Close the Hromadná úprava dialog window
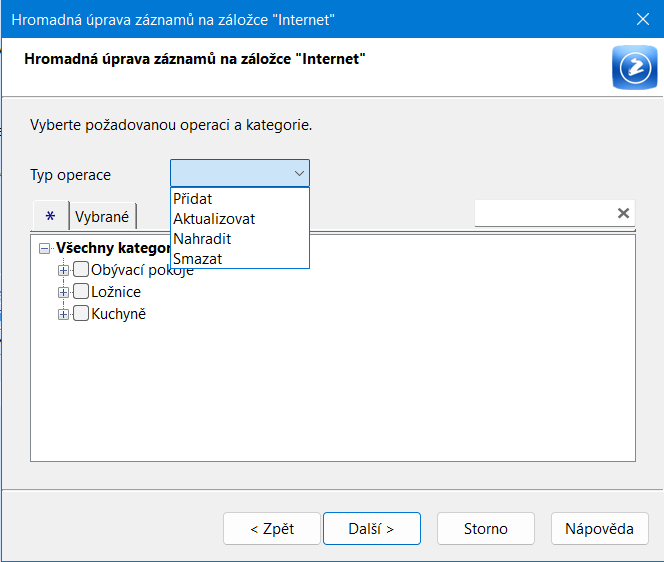This screenshot has height=562, width=664. pyautogui.click(x=642, y=19)
